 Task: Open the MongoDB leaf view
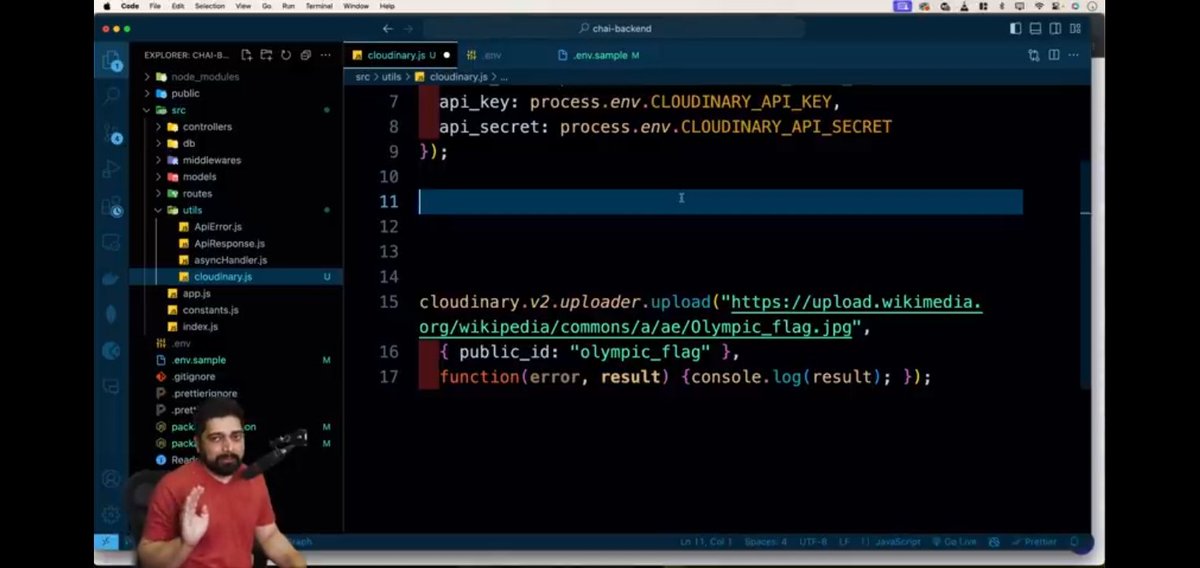(111, 314)
